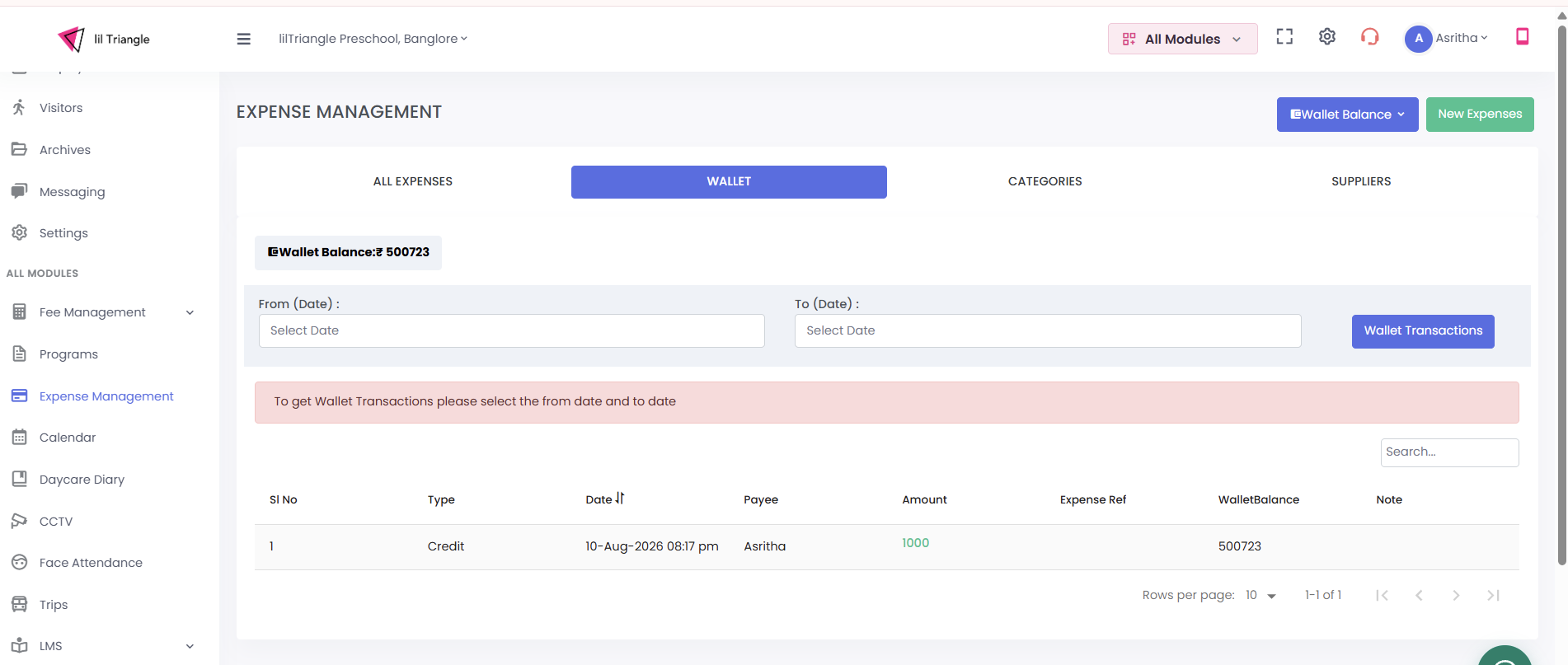This screenshot has height=665, width=1568.
Task: Select the WALLET tab
Action: pyautogui.click(x=729, y=181)
